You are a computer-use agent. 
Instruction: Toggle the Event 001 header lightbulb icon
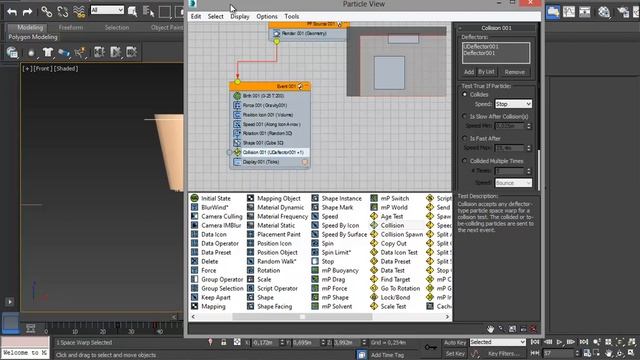300,86
